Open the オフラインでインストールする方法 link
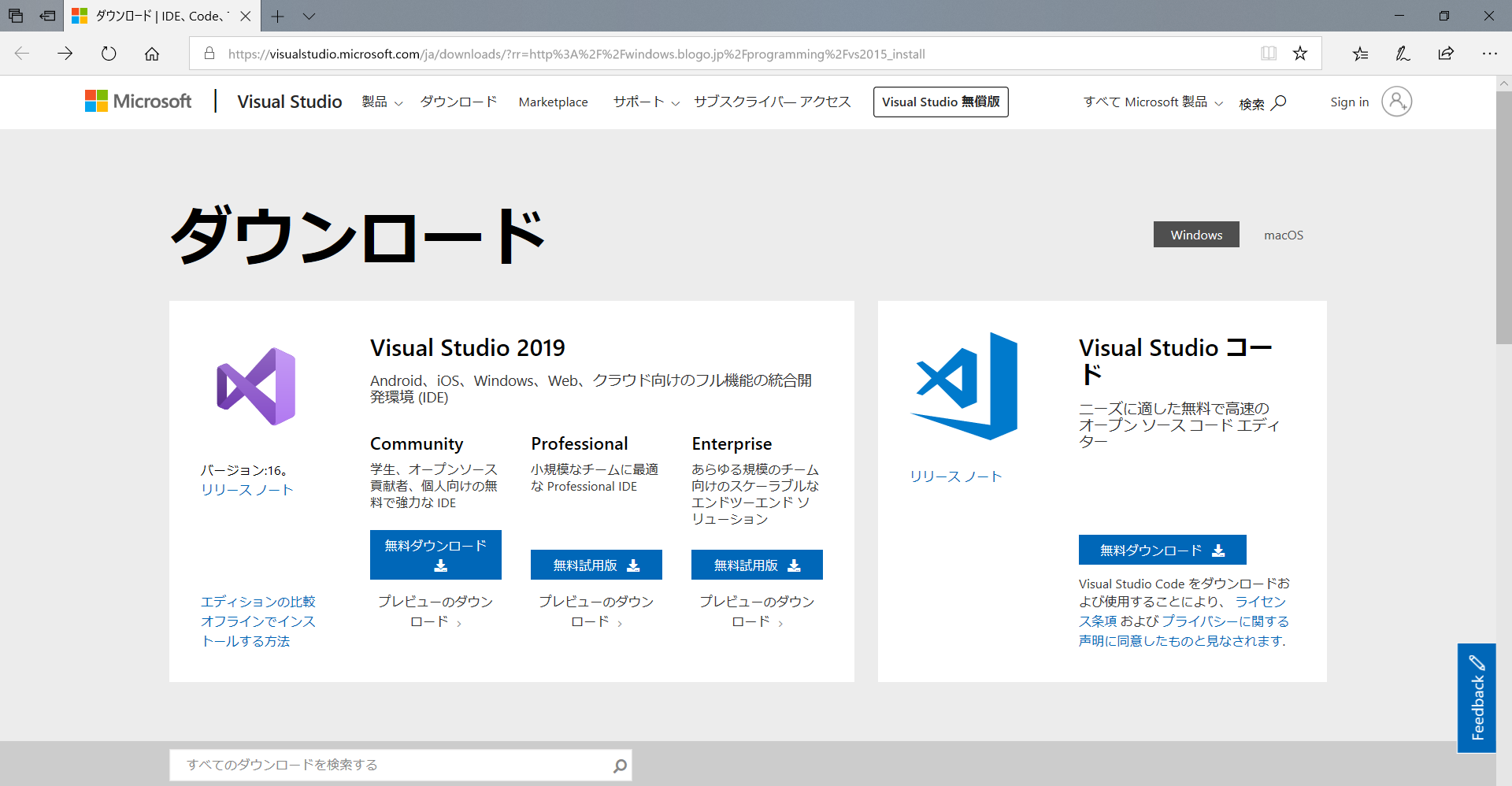 click(258, 631)
